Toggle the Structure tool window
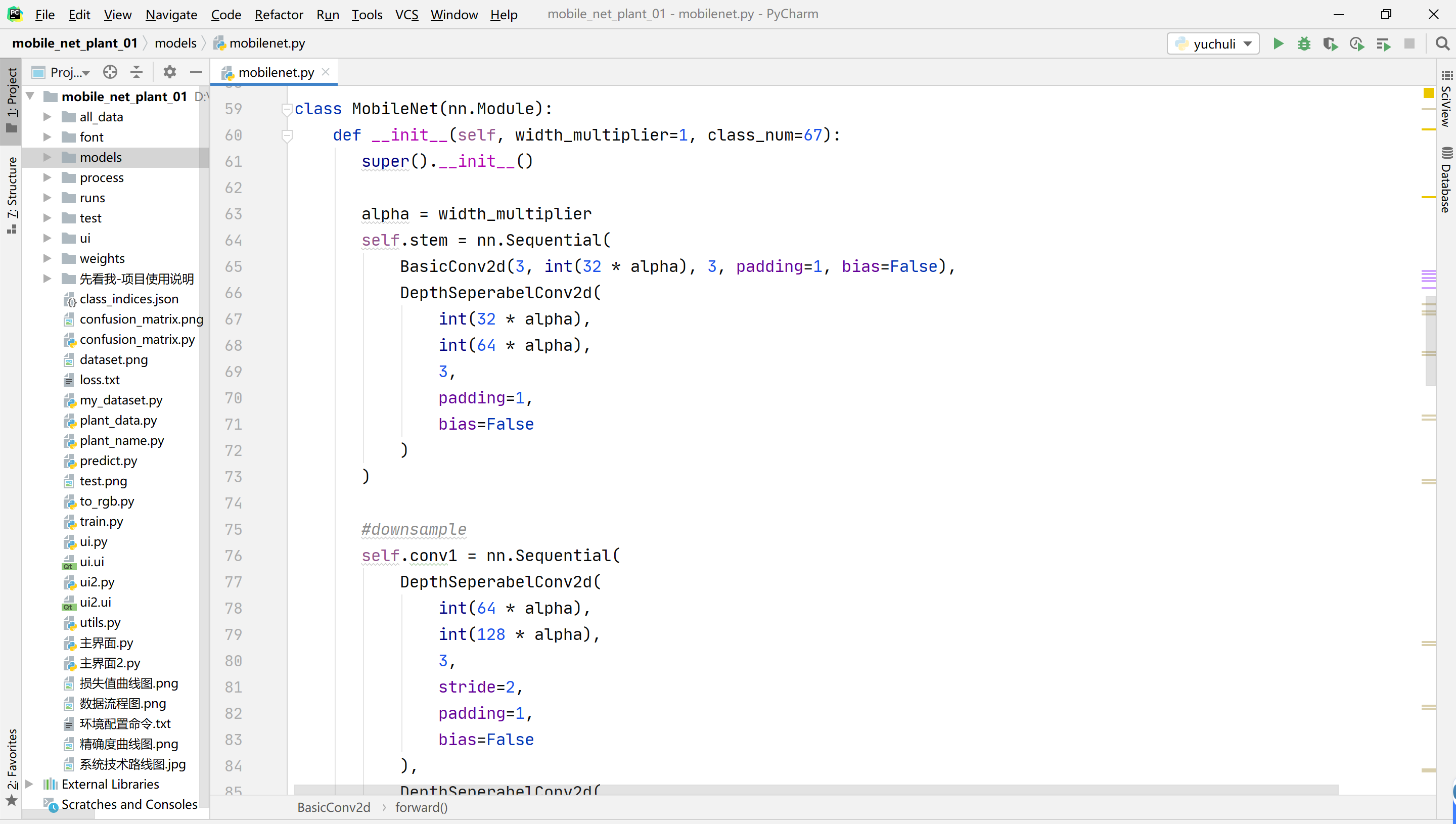The image size is (1456, 824). click(12, 194)
